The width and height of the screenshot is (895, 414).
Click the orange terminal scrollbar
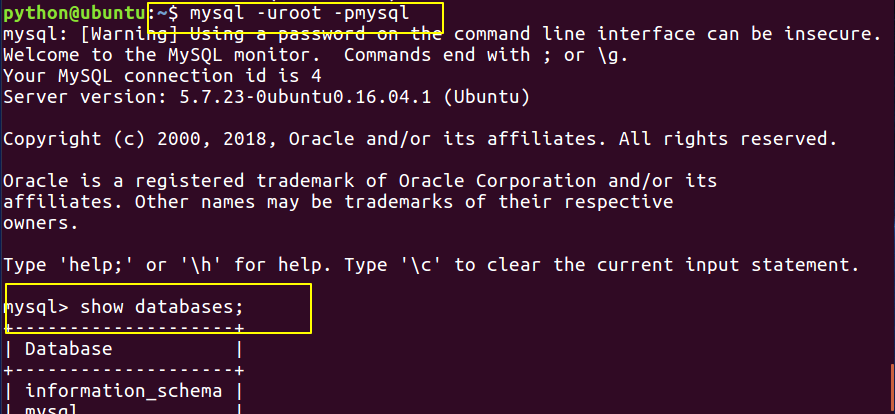tap(892, 389)
